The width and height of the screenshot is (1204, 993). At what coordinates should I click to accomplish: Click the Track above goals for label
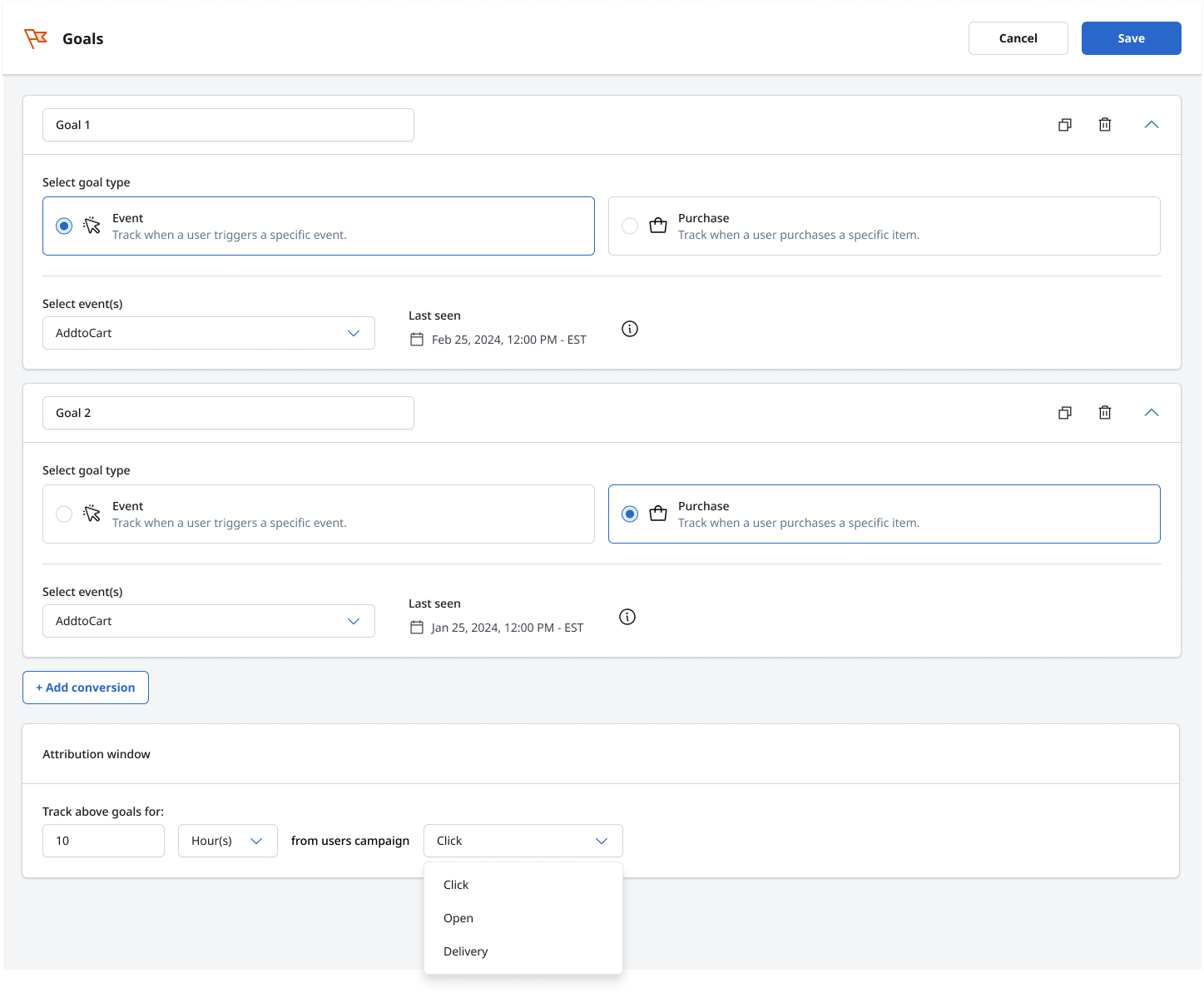pos(103,812)
